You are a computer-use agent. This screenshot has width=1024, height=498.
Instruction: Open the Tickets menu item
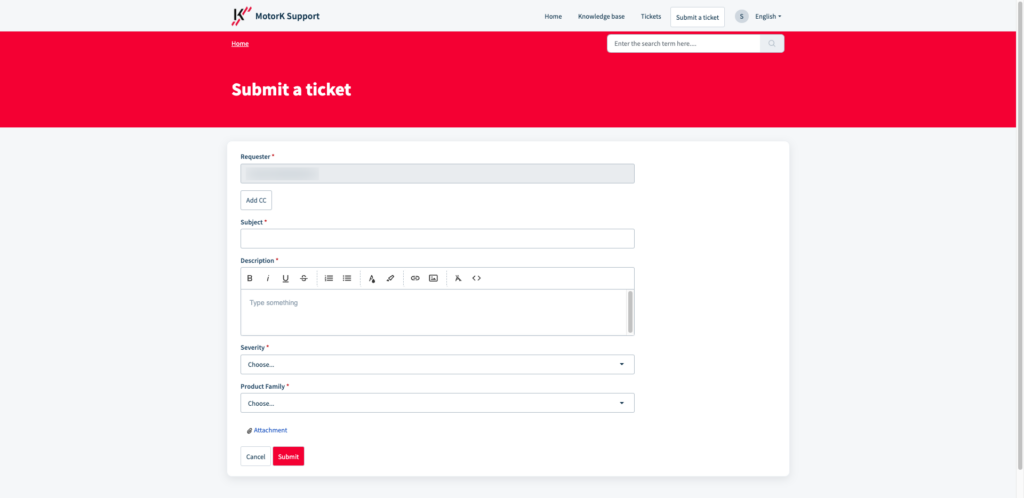(x=651, y=16)
